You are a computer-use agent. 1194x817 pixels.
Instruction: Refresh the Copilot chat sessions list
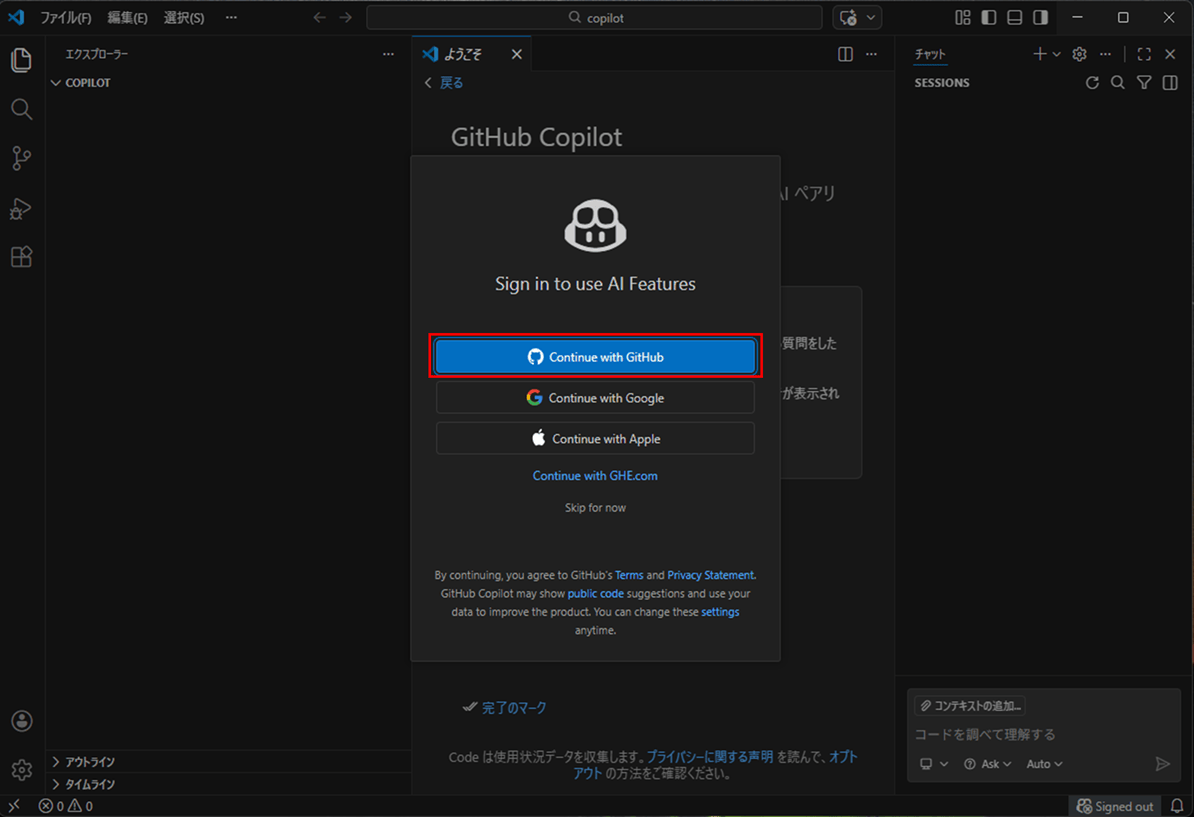[x=1092, y=82]
